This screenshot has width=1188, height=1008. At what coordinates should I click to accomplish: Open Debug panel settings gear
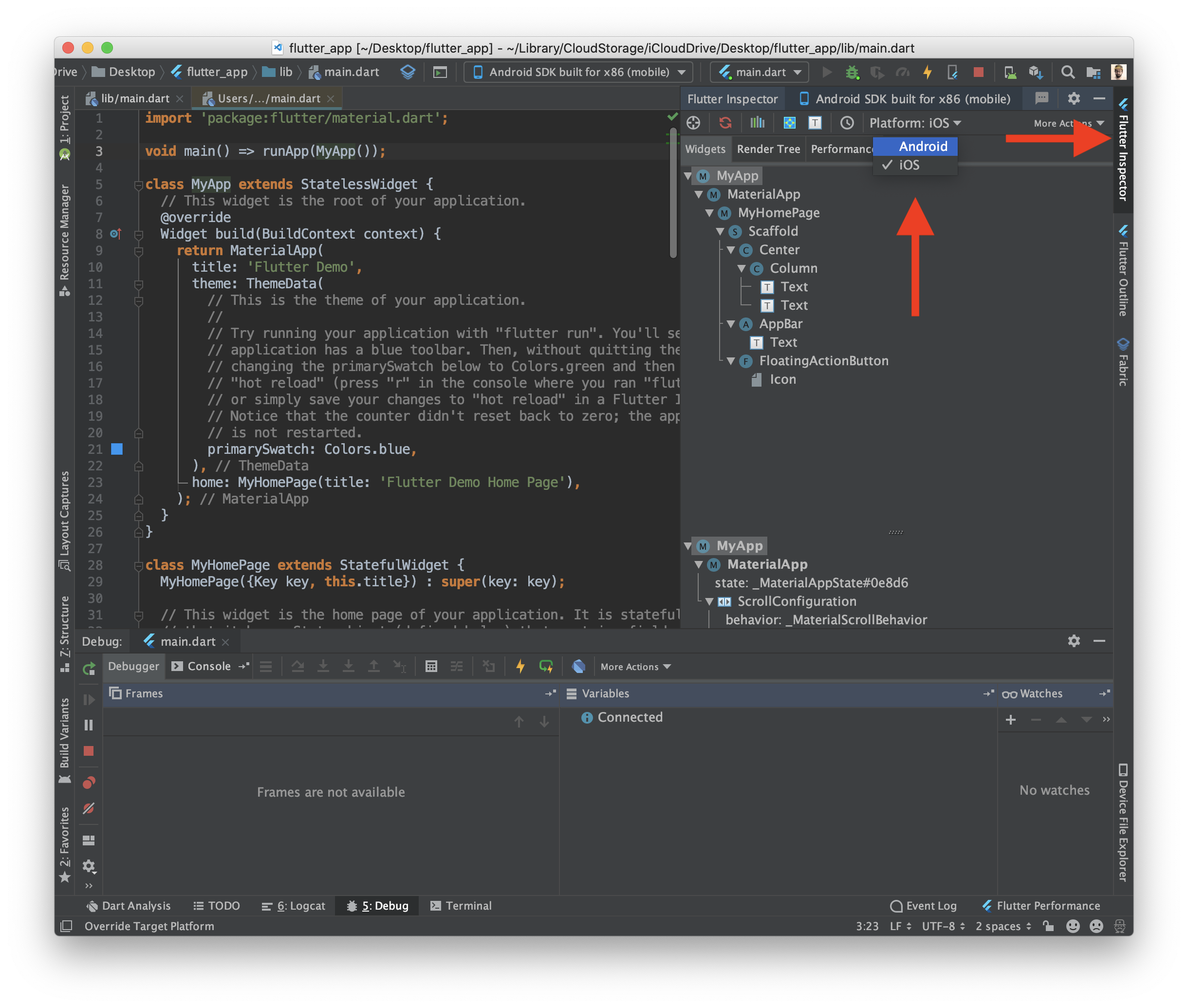(x=1074, y=641)
